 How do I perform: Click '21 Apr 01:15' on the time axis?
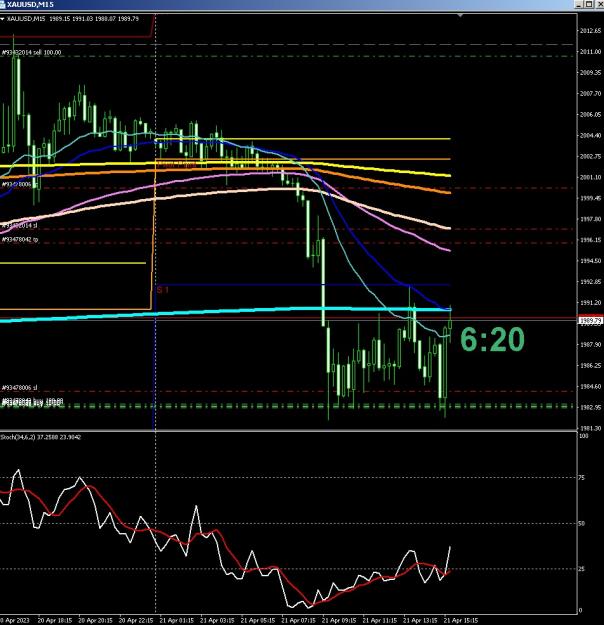point(177,621)
